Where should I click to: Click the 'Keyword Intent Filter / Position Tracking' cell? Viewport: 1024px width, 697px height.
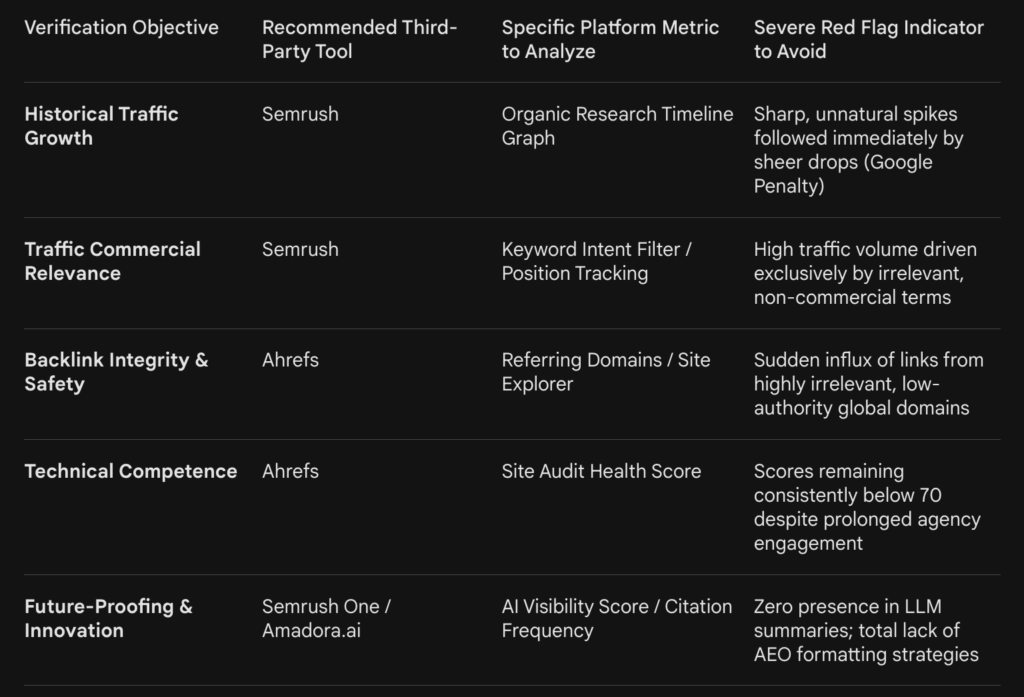597,261
